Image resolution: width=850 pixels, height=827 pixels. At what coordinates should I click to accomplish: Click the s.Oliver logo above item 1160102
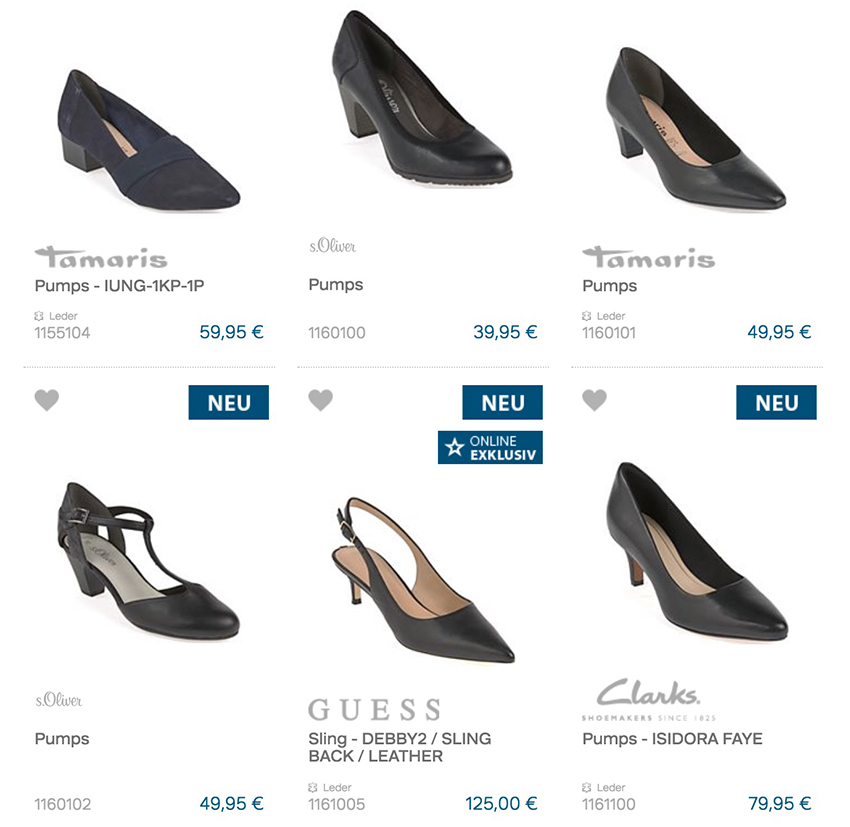click(x=59, y=700)
